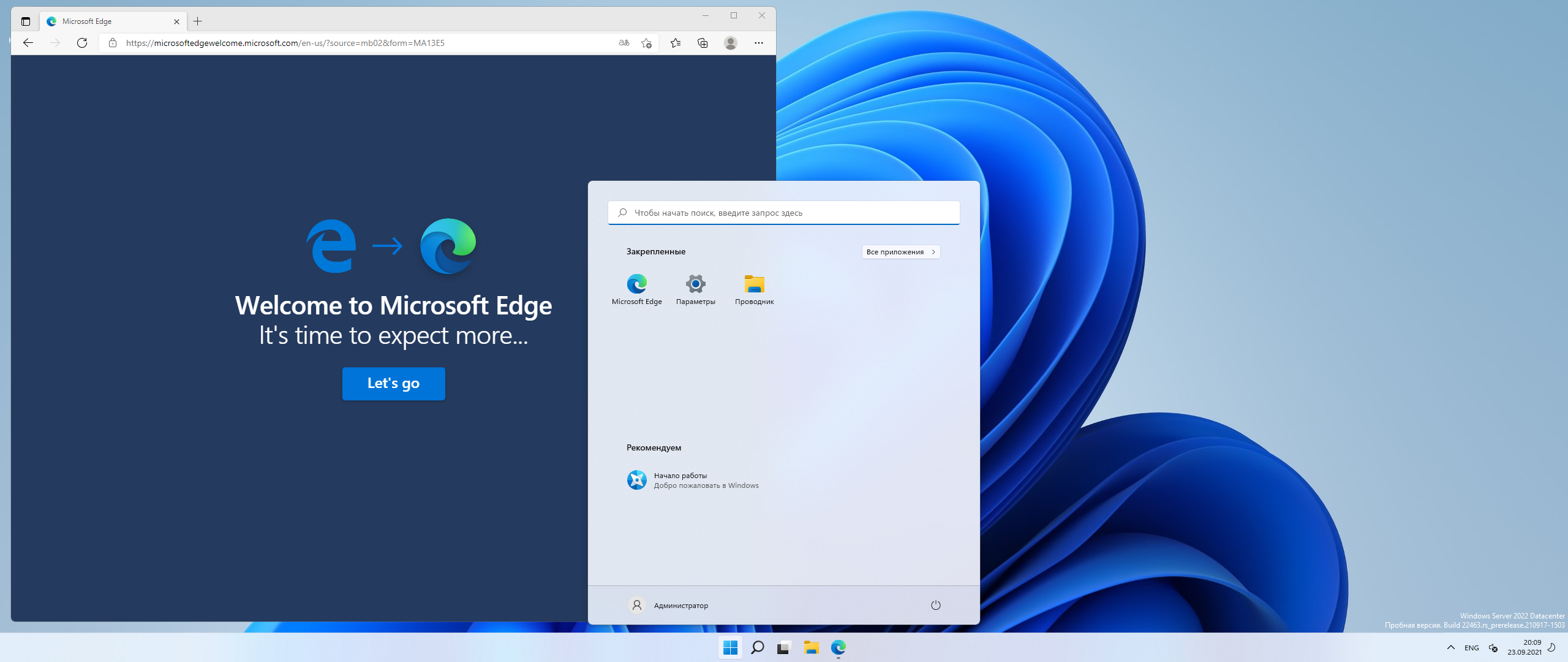Click the lock site info icon
This screenshot has height=662, width=1568.
point(113,43)
